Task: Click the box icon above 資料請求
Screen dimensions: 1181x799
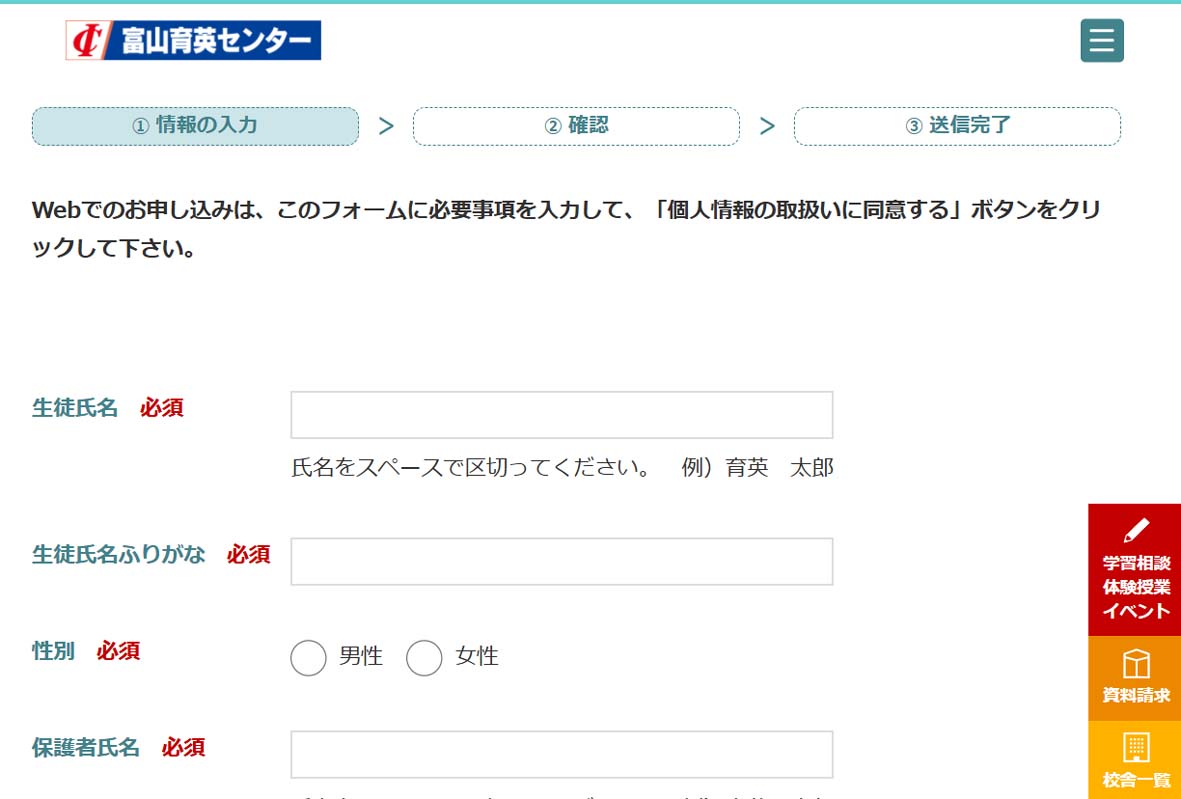Action: (x=1135, y=664)
